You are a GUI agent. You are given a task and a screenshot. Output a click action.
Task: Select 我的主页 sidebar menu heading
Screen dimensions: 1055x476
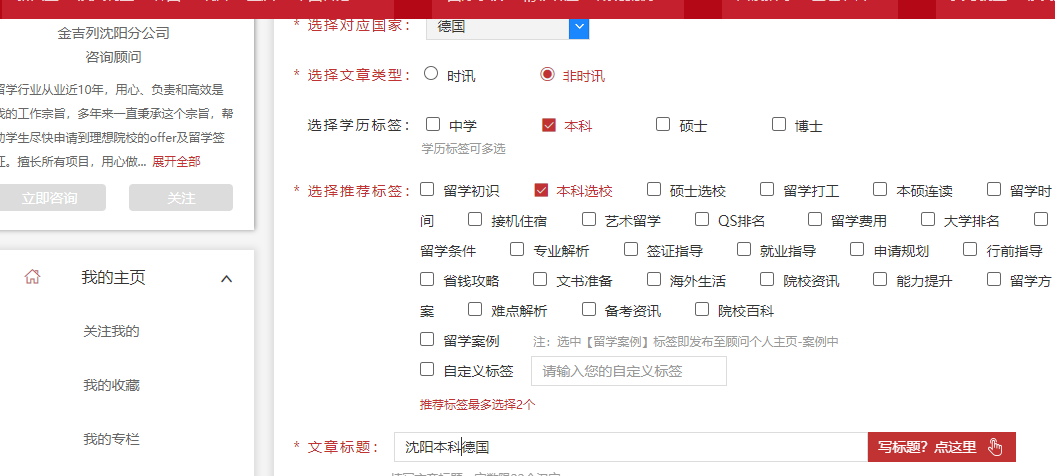114,277
